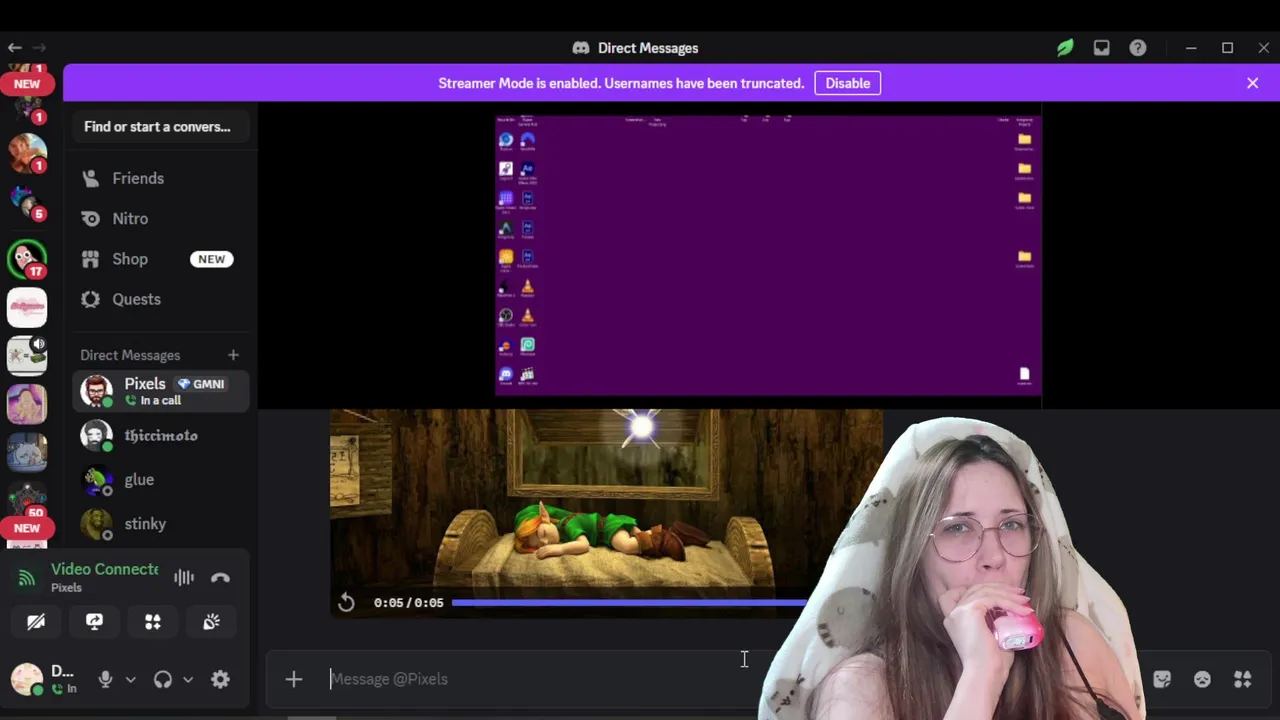Viewport: 1280px width, 720px height.
Task: Go back with the left arrow
Action: coord(15,47)
